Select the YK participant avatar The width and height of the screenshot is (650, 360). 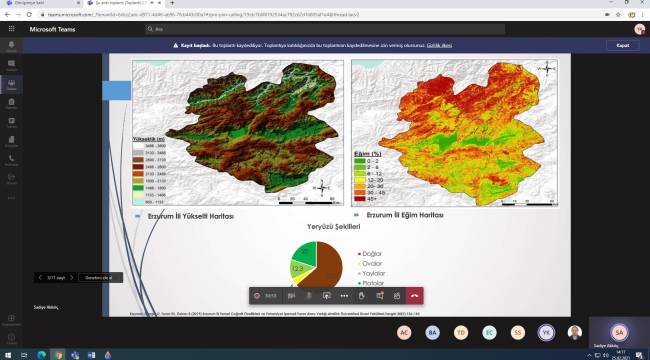coord(546,333)
